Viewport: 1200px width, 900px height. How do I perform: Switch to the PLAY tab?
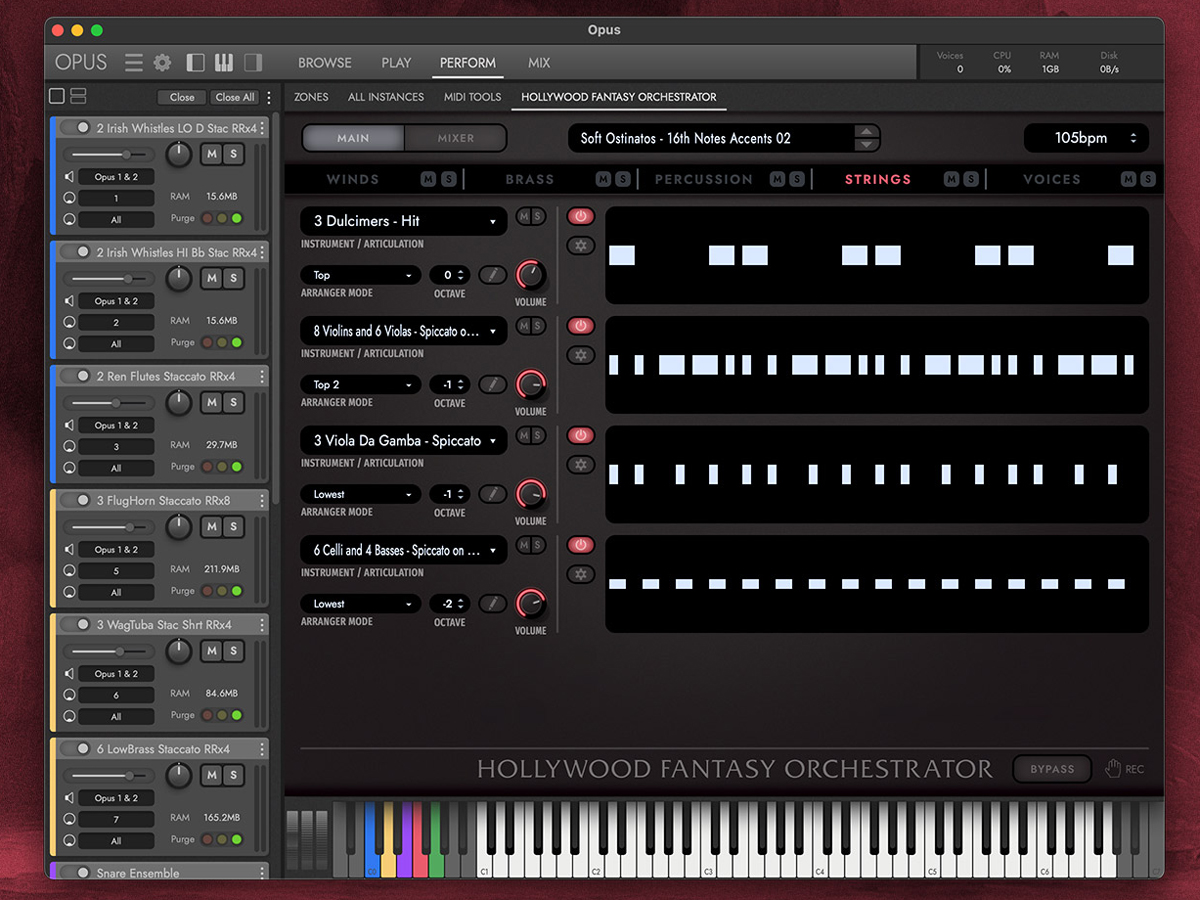click(x=396, y=63)
